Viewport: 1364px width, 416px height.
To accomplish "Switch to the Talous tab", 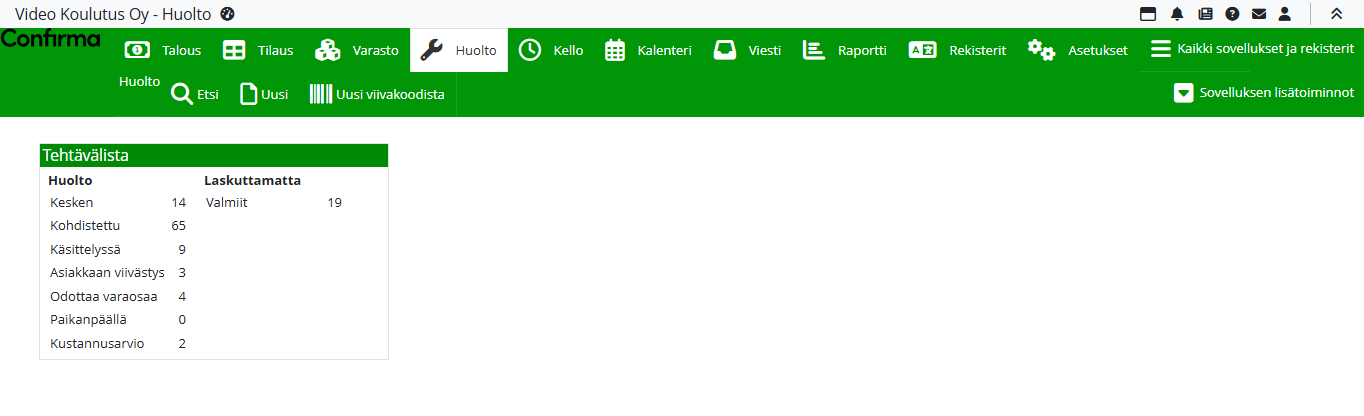I will pos(162,50).
